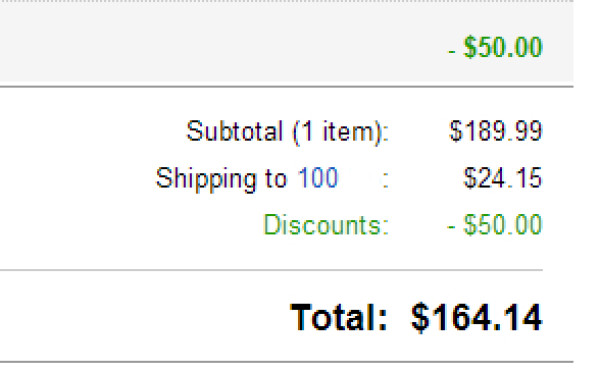Image resolution: width=600 pixels, height=371 pixels.
Task: Click the - $50.00 amount beside Discounts
Action: 494,225
